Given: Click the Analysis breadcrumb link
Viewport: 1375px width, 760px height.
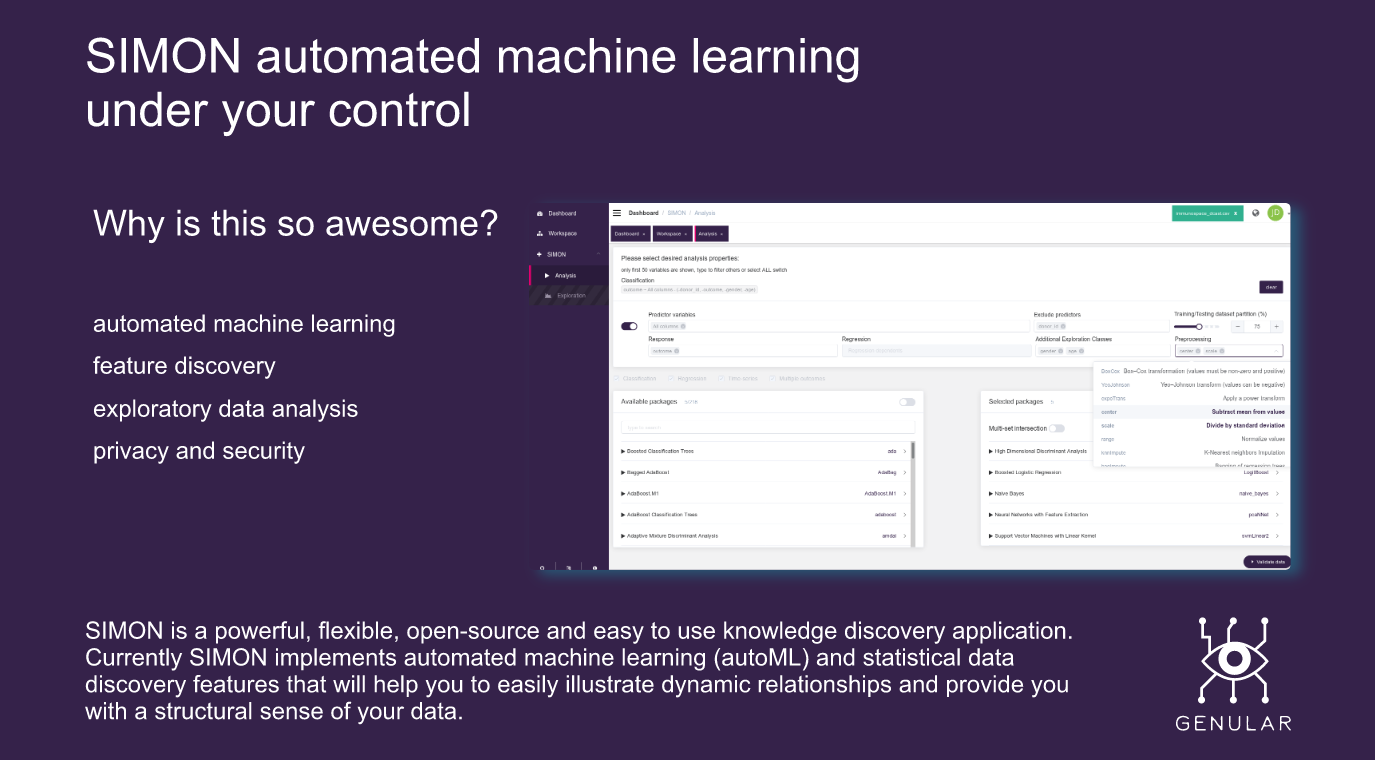Looking at the screenshot, I should pyautogui.click(x=706, y=213).
